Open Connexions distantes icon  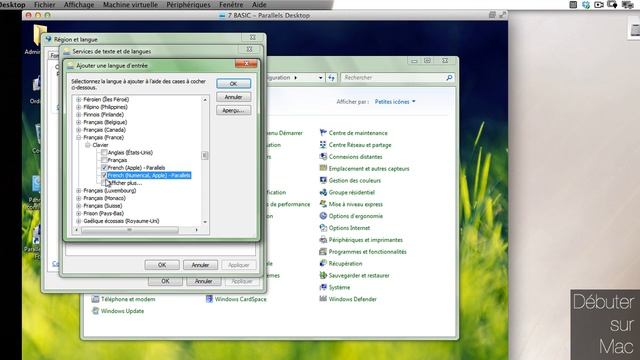click(323, 156)
